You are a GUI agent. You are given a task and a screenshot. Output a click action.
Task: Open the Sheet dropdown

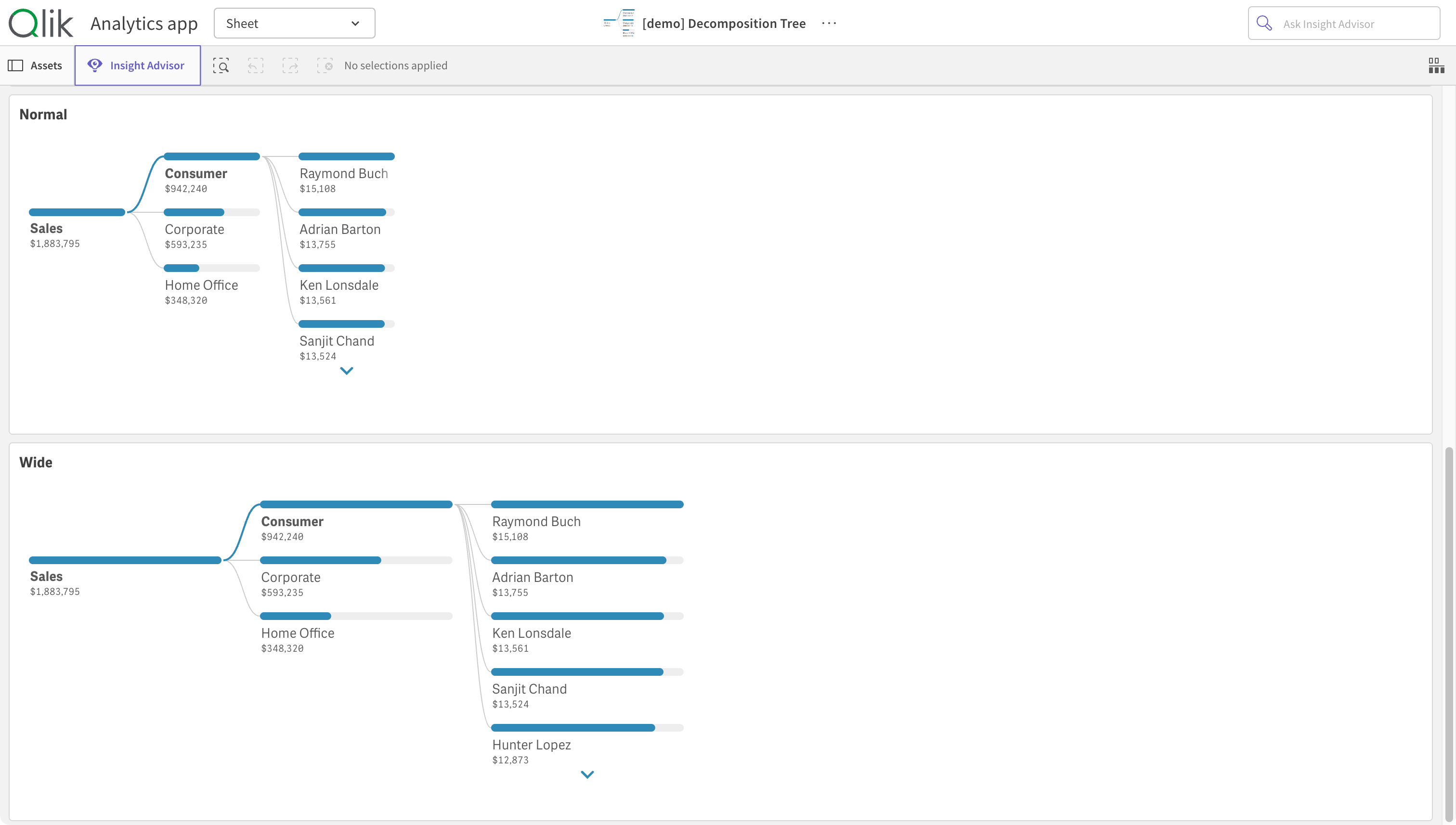pos(294,23)
